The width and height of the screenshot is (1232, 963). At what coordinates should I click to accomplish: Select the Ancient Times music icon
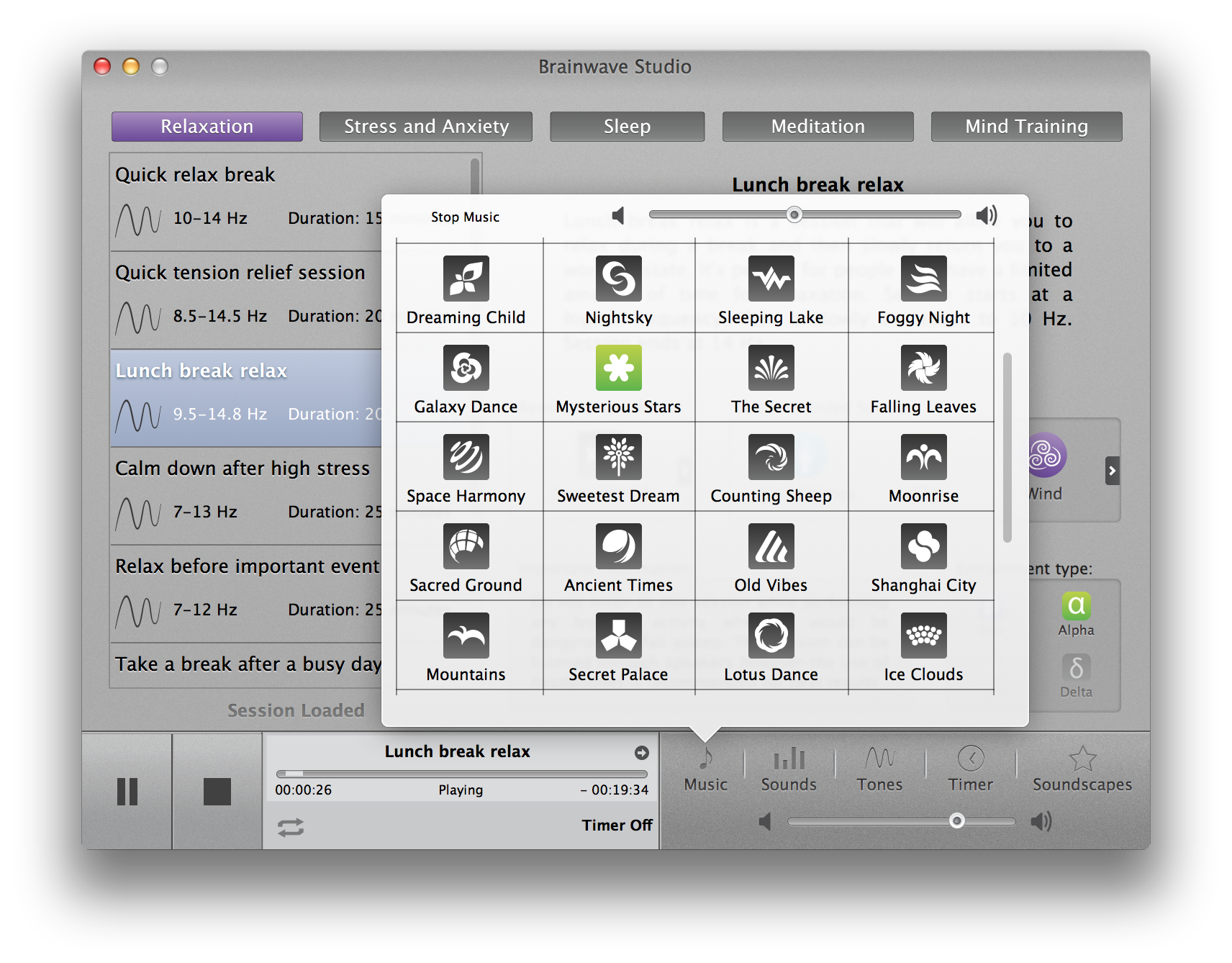pos(618,546)
